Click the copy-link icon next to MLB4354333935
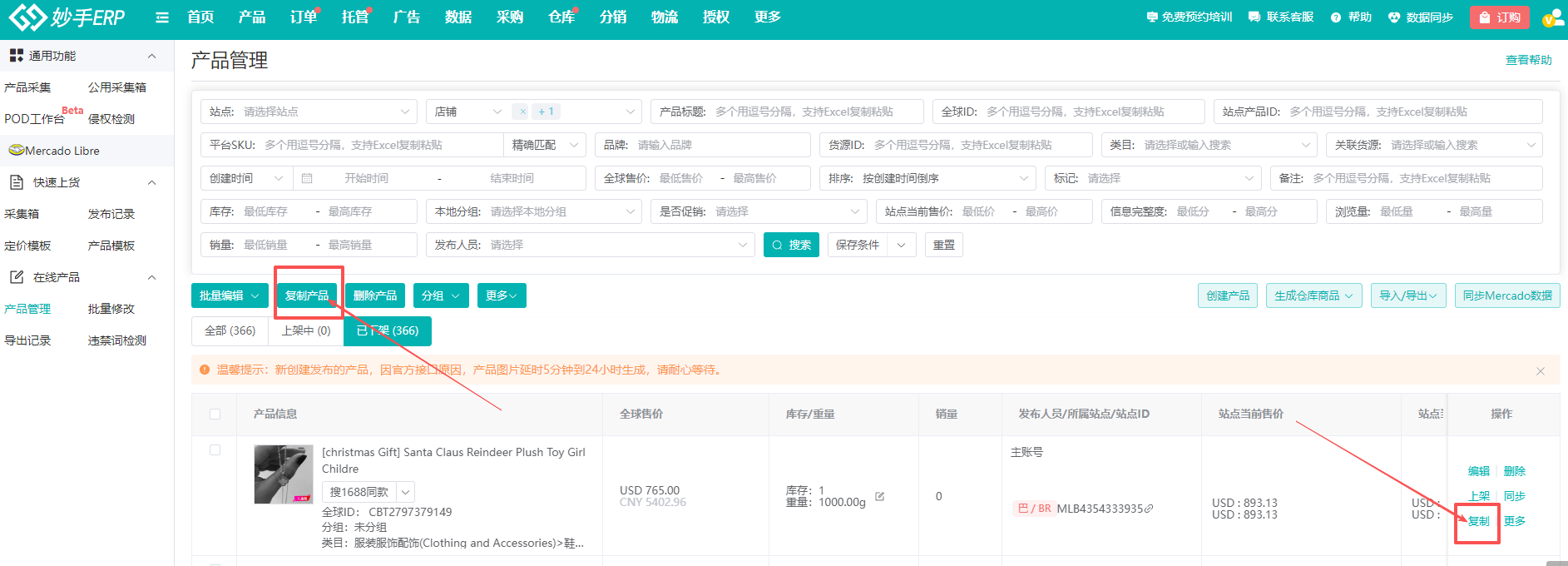 (1150, 509)
